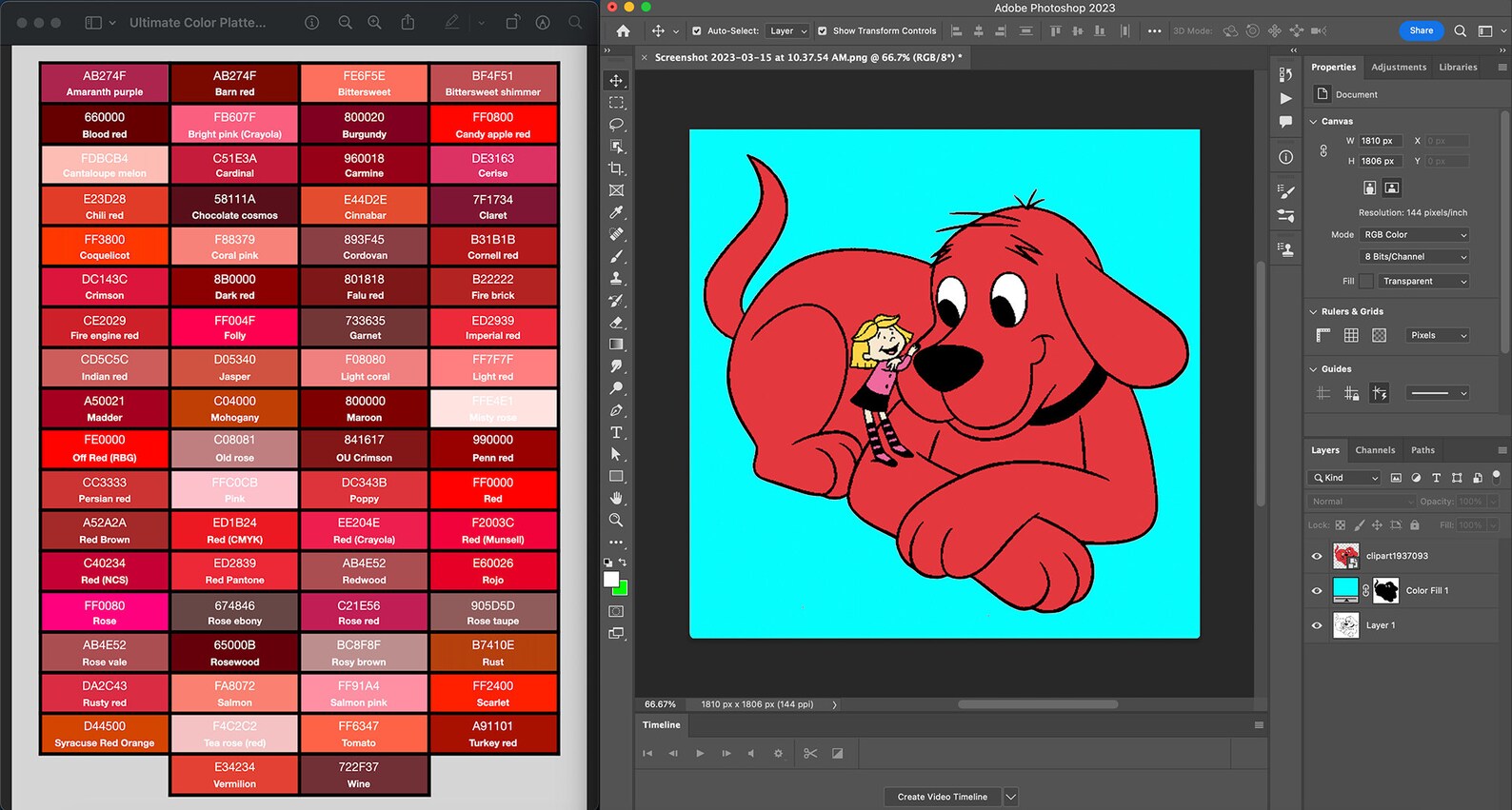Select the Properties tab

1333,68
